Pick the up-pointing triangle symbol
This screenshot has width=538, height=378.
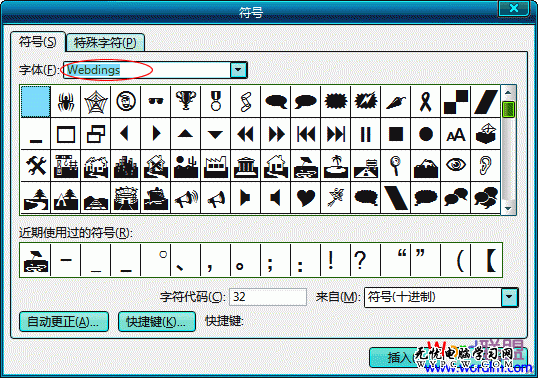pyautogui.click(x=186, y=134)
